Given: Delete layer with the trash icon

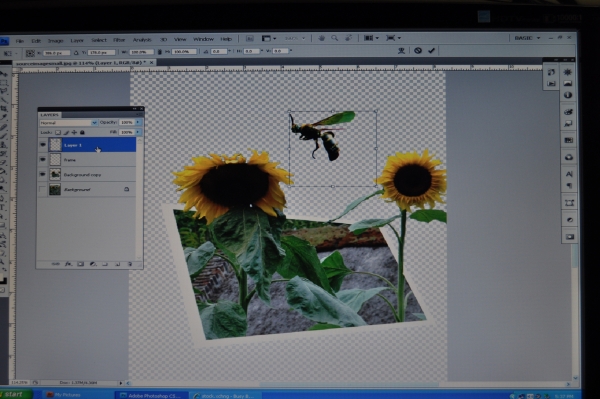Looking at the screenshot, I should click(x=130, y=264).
